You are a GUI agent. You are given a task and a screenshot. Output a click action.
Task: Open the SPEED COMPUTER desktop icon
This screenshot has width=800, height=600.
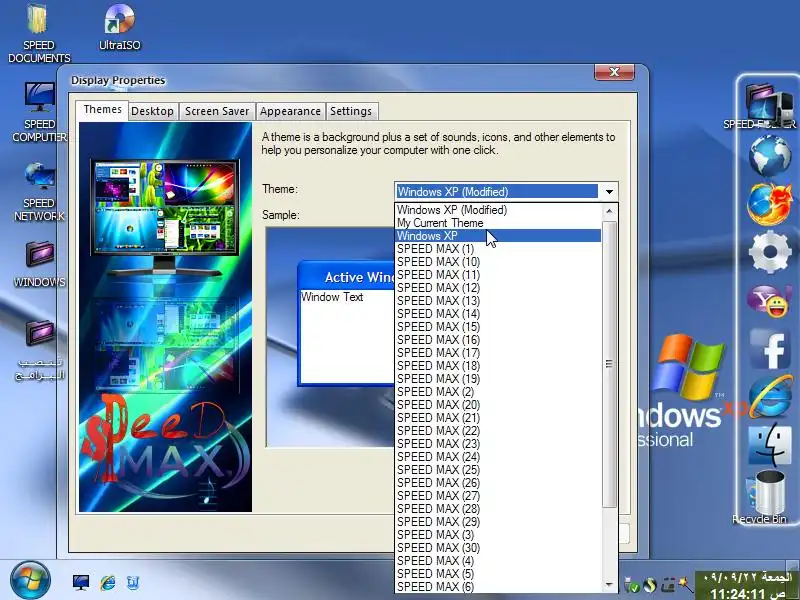click(x=39, y=112)
